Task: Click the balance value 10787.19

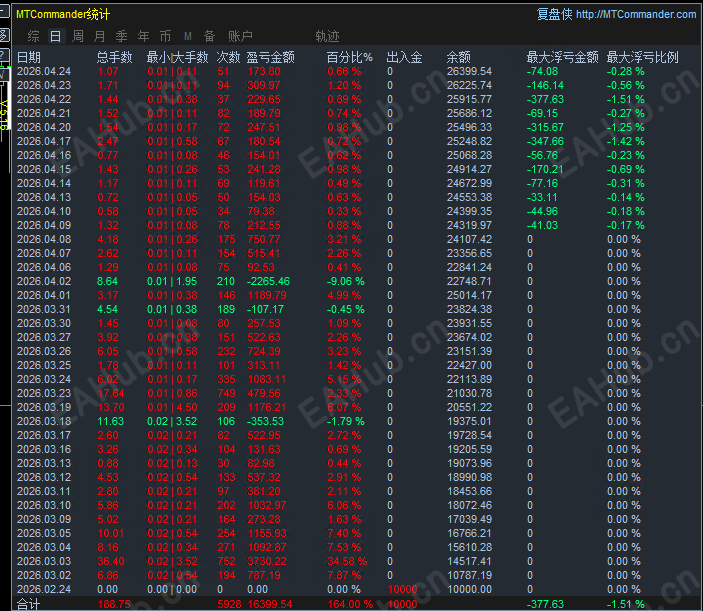Action: (469, 575)
